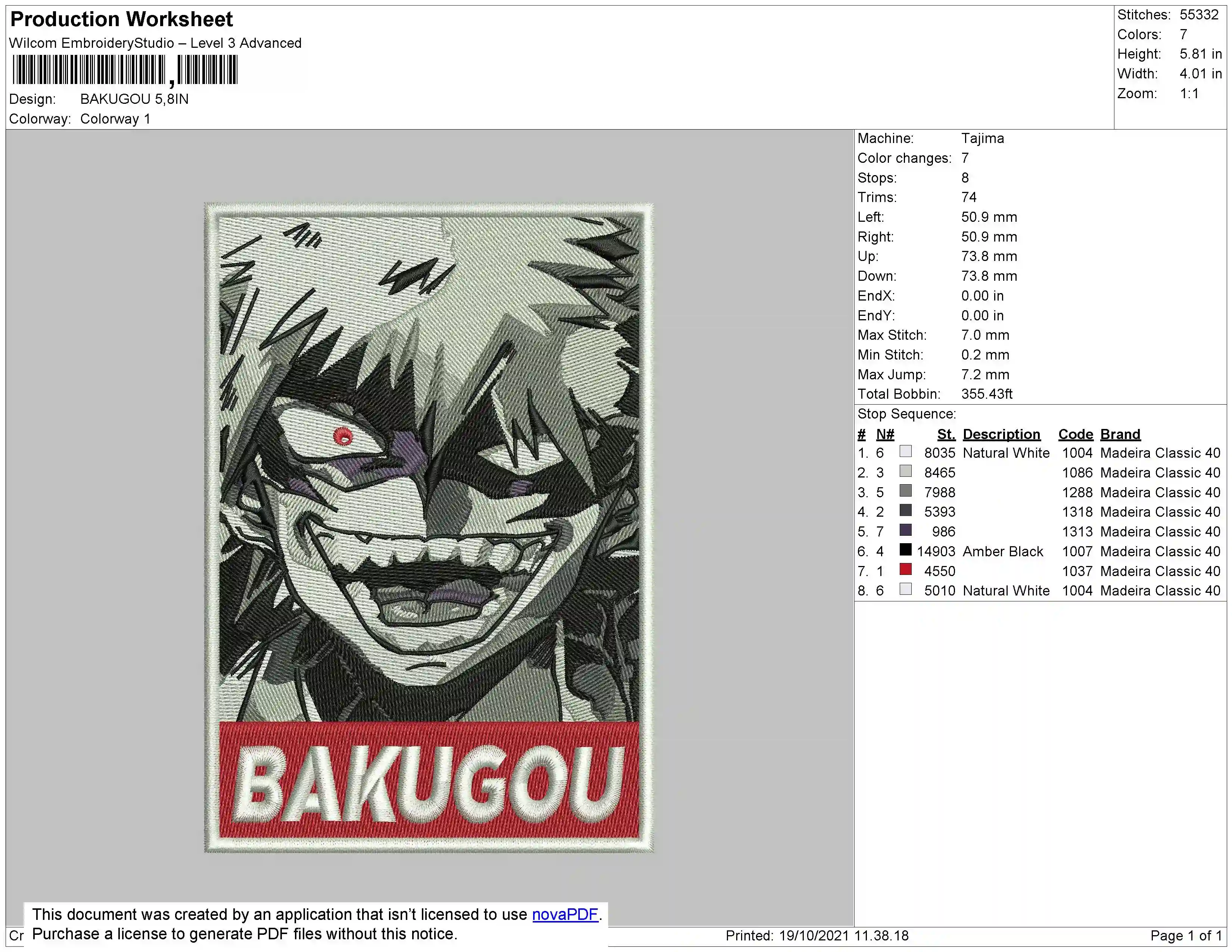Click the Trims value '74'
Image resolution: width=1232 pixels, height=952 pixels.
(x=968, y=197)
